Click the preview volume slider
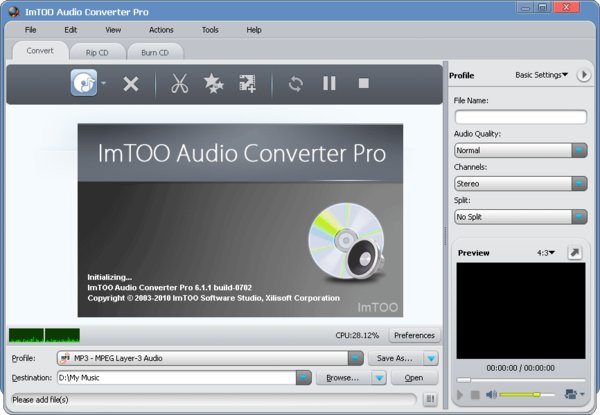 (520, 395)
